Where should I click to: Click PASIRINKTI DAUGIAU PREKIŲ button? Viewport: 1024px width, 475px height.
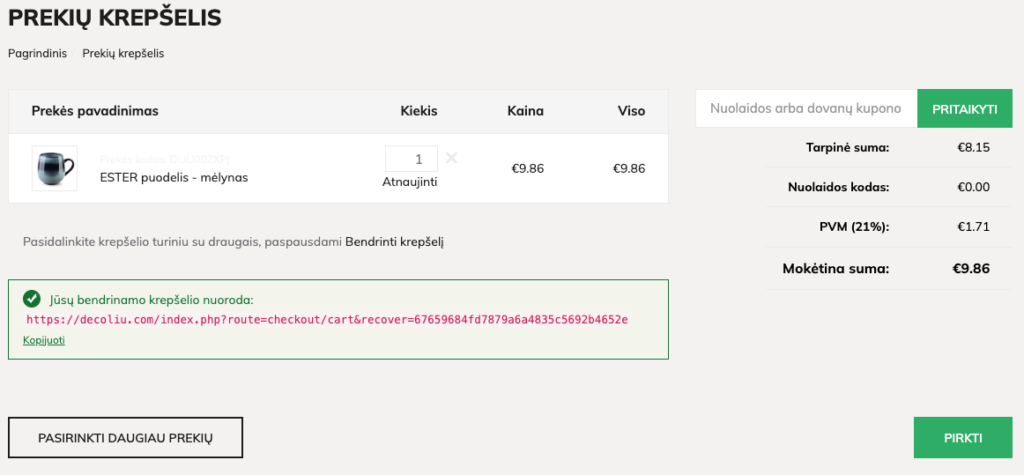125,438
